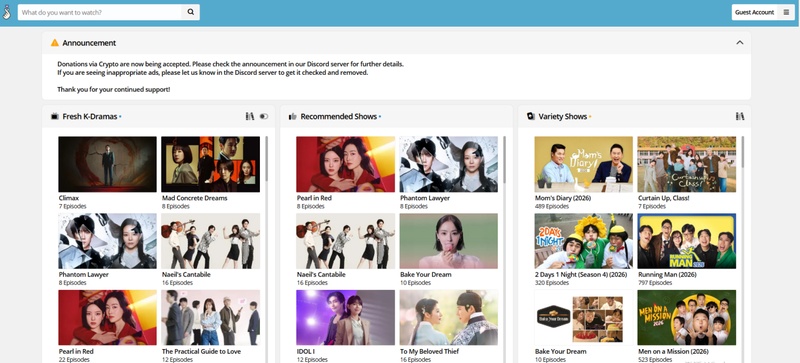Open The Practical Guide to Love poster
The height and width of the screenshot is (363, 800).
210,318
